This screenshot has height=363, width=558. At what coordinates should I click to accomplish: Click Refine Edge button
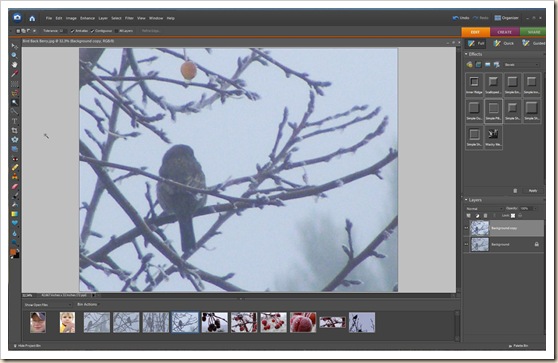pyautogui.click(x=151, y=31)
